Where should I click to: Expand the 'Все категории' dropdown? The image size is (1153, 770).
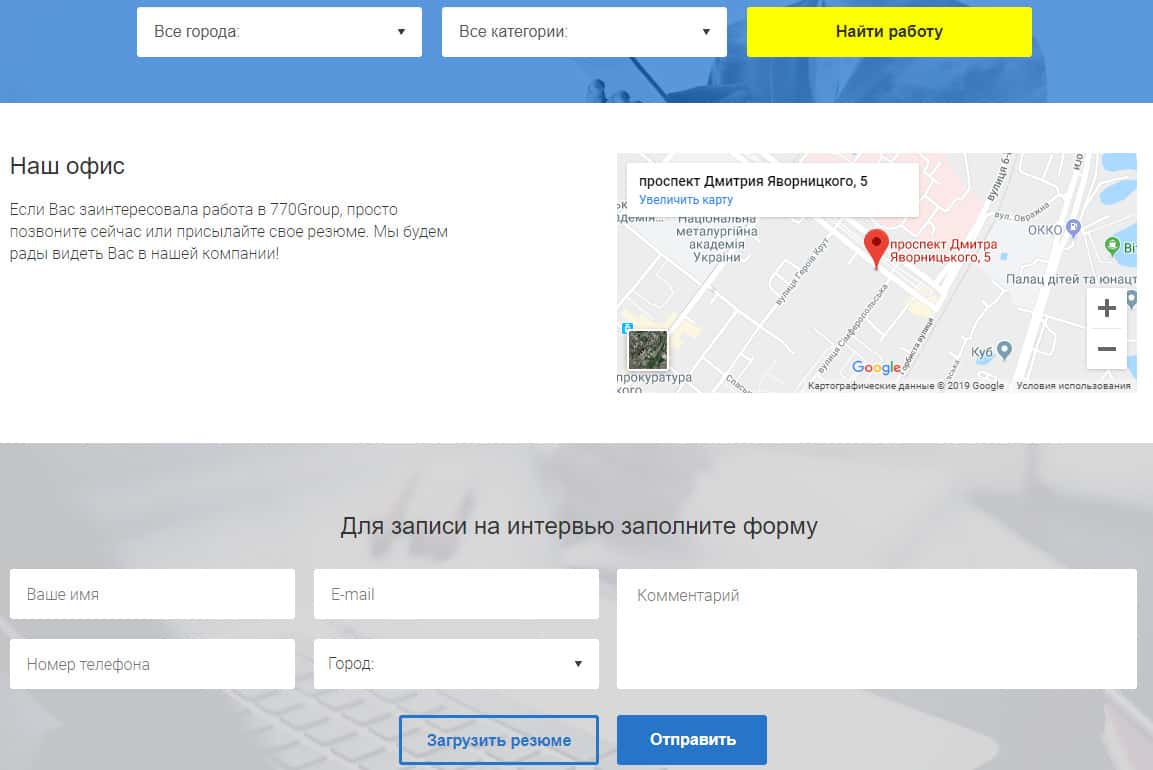(584, 32)
